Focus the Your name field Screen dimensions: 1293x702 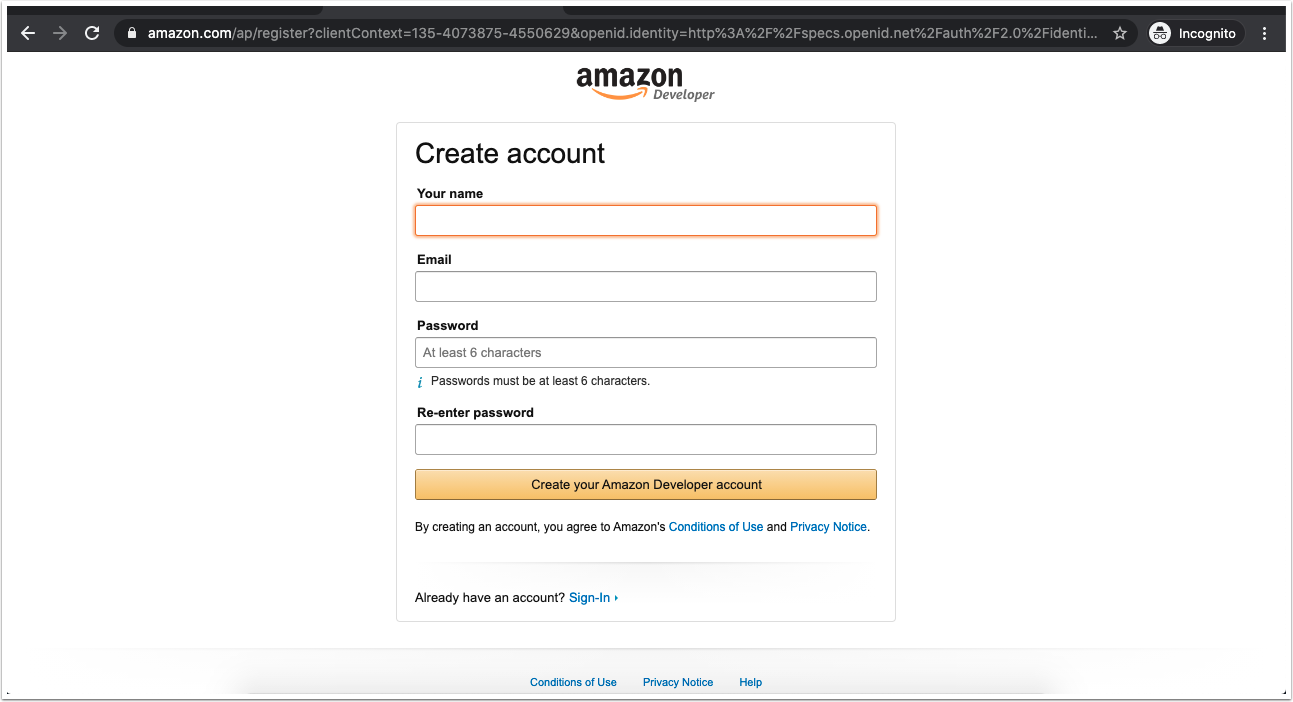pos(646,221)
